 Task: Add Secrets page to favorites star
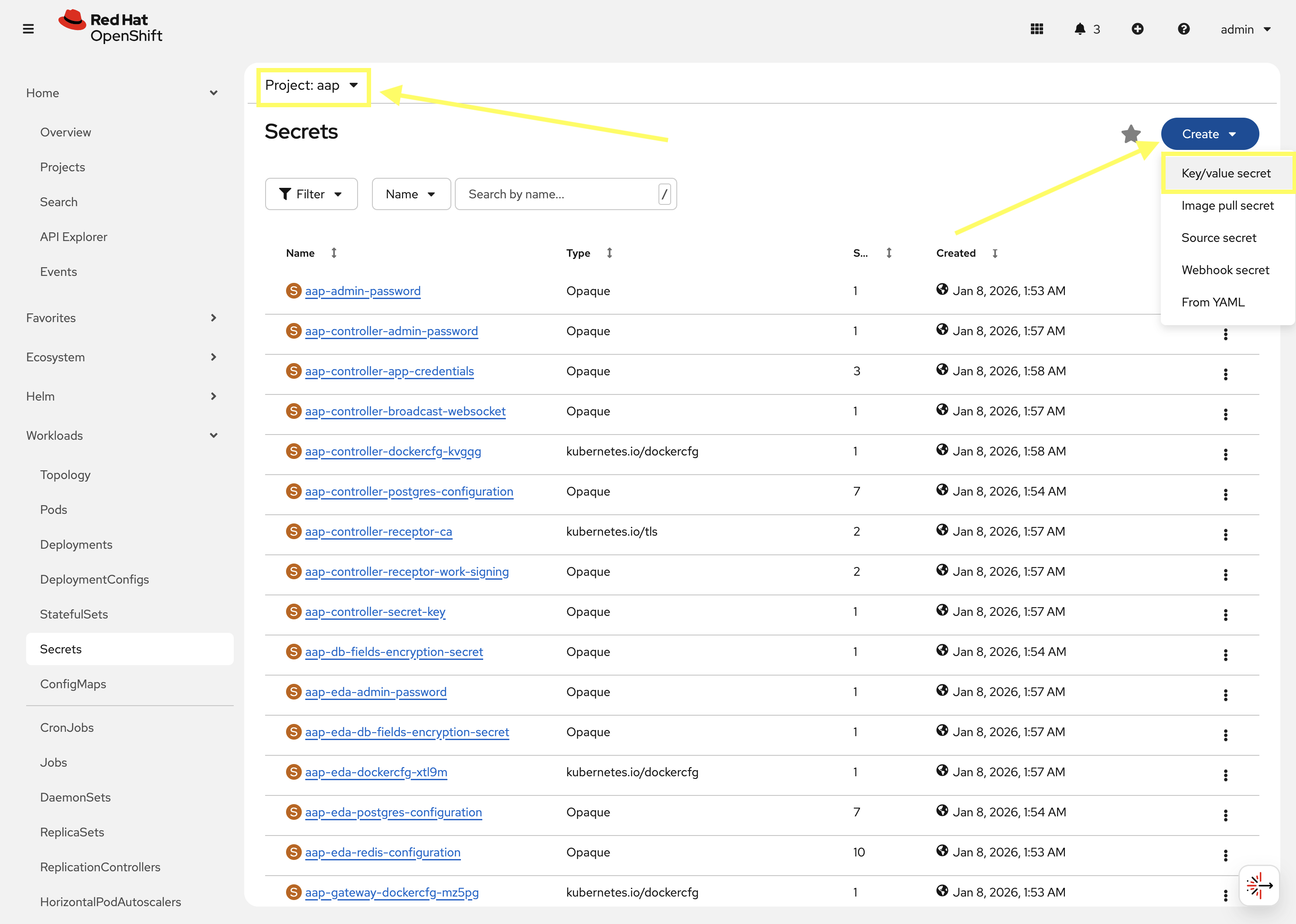[1130, 134]
